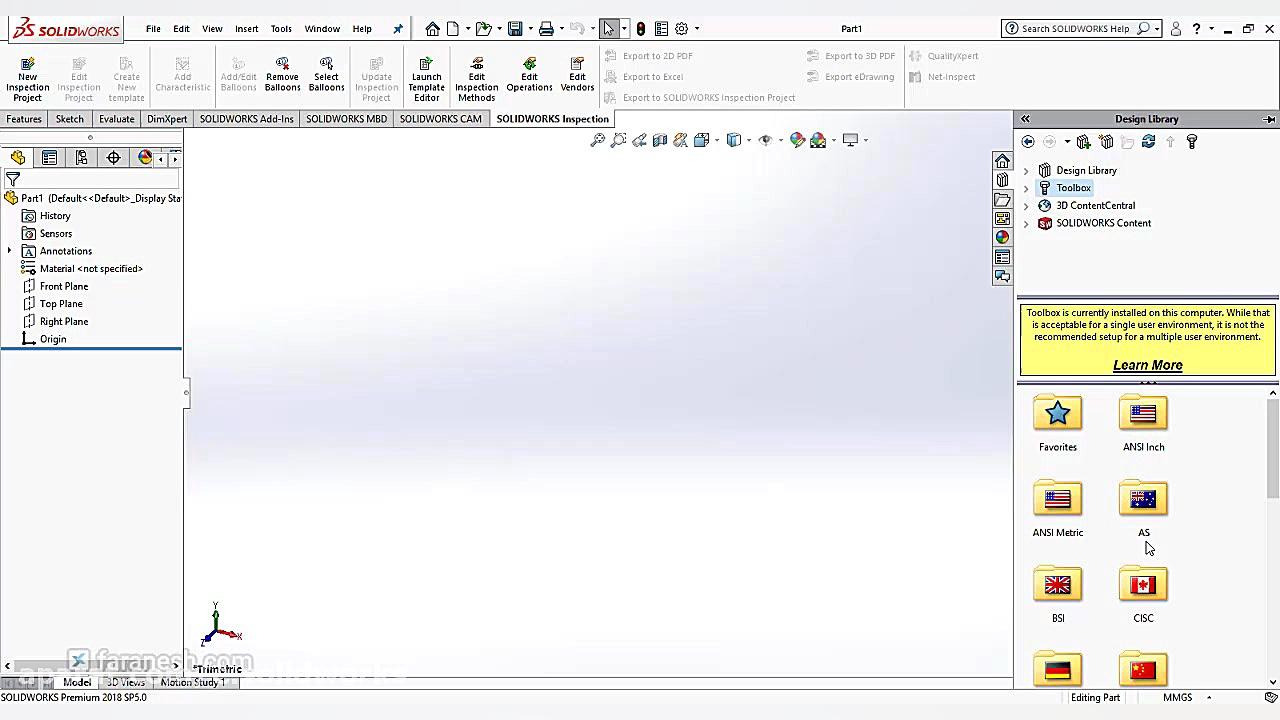The width and height of the screenshot is (1280, 720).
Task: Pin the Design Library pane
Action: (x=1269, y=119)
